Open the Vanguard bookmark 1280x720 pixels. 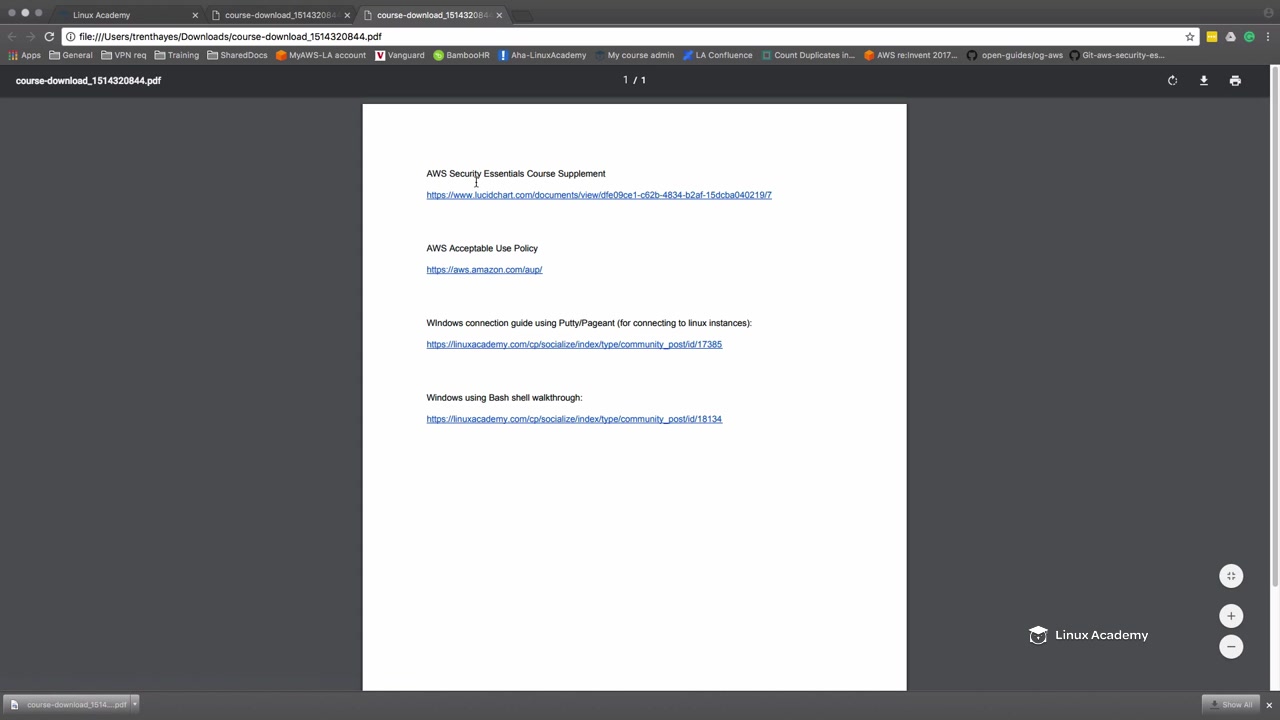399,55
